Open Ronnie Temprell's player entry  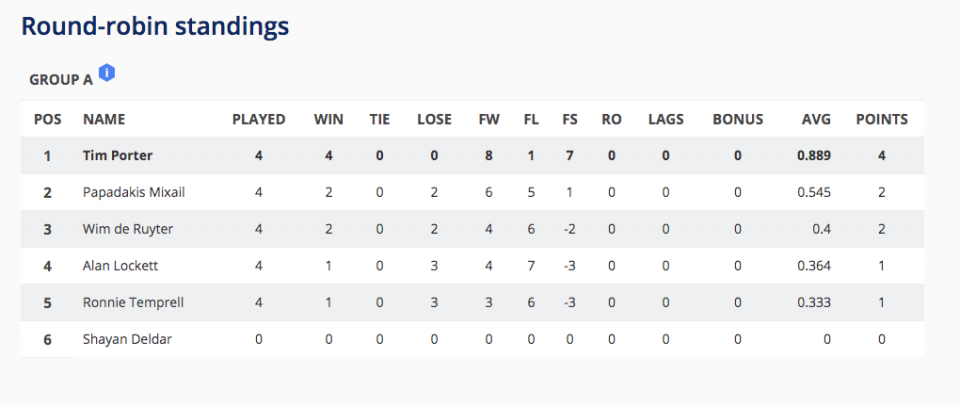coord(133,302)
